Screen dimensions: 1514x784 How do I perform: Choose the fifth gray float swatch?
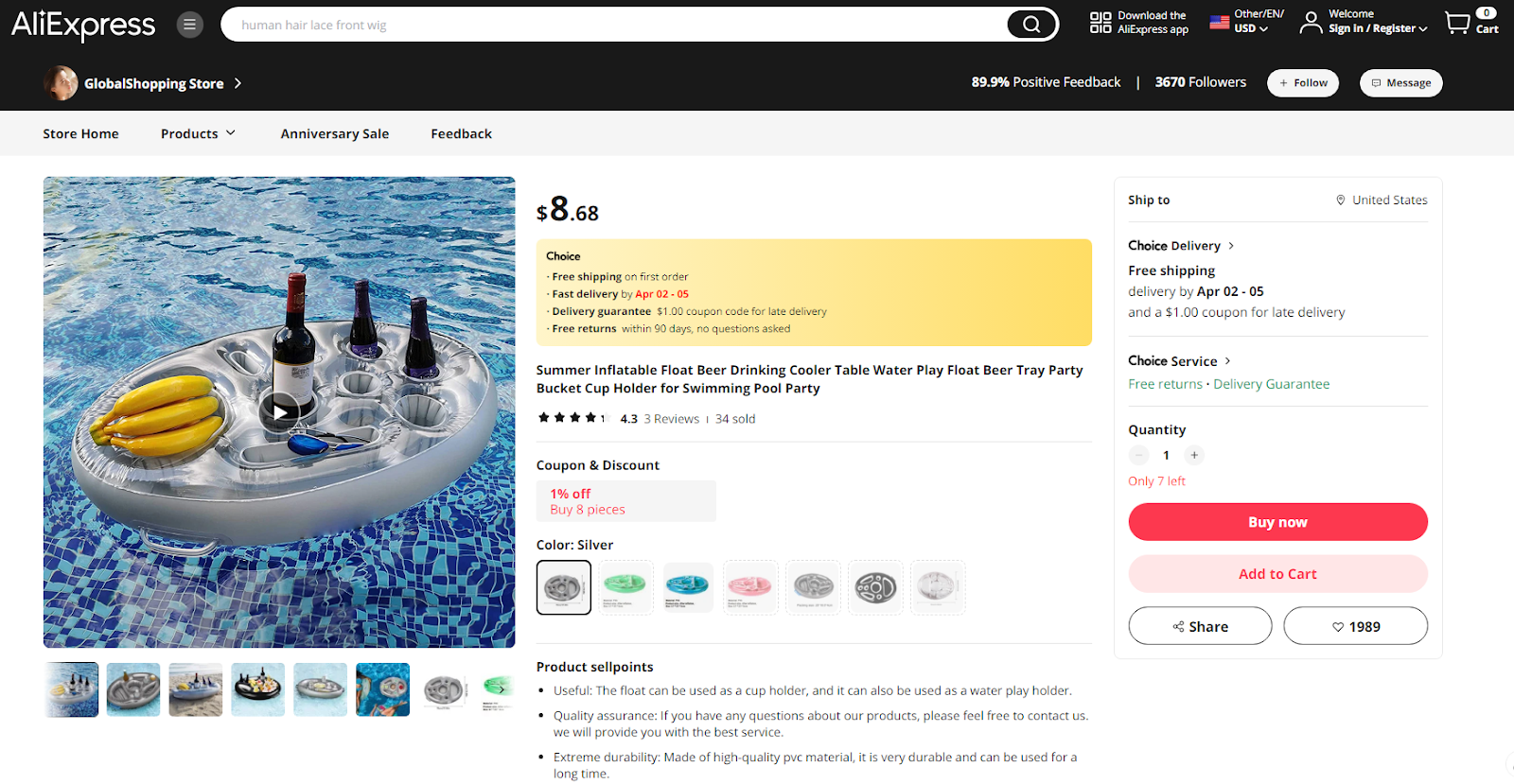click(813, 587)
